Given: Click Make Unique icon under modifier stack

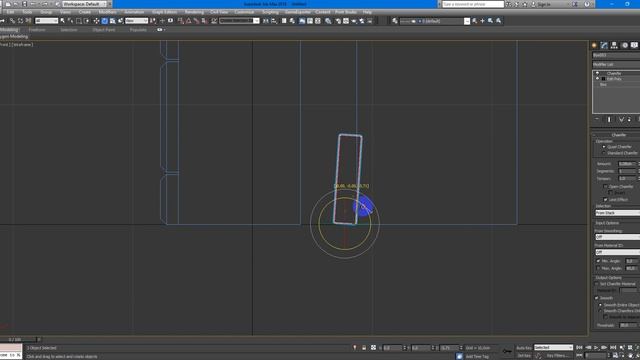Looking at the screenshot, I should point(621,119).
